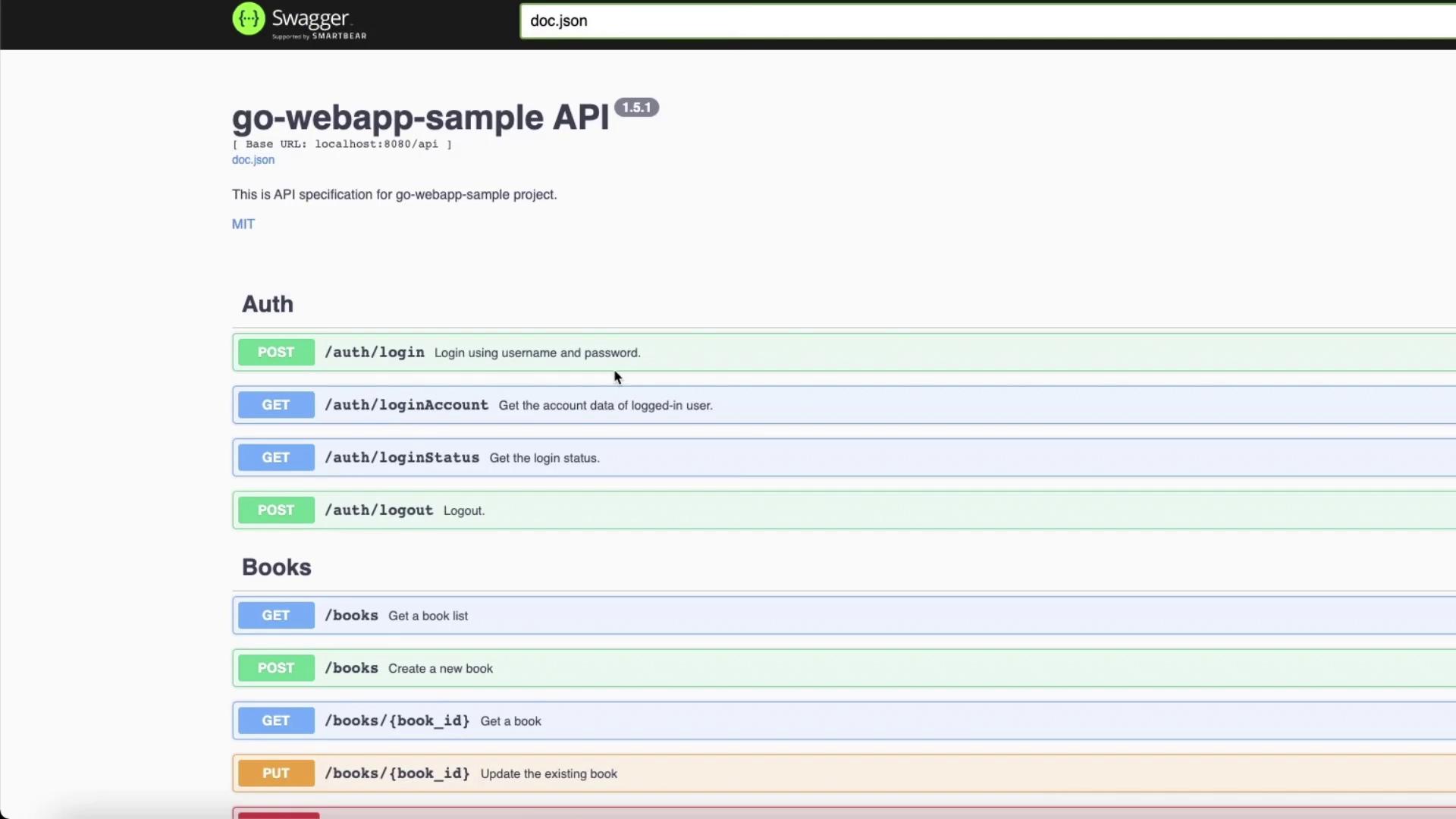Image resolution: width=1456 pixels, height=819 pixels.
Task: Expand the /auth/loginStatus endpoint path
Action: point(402,458)
